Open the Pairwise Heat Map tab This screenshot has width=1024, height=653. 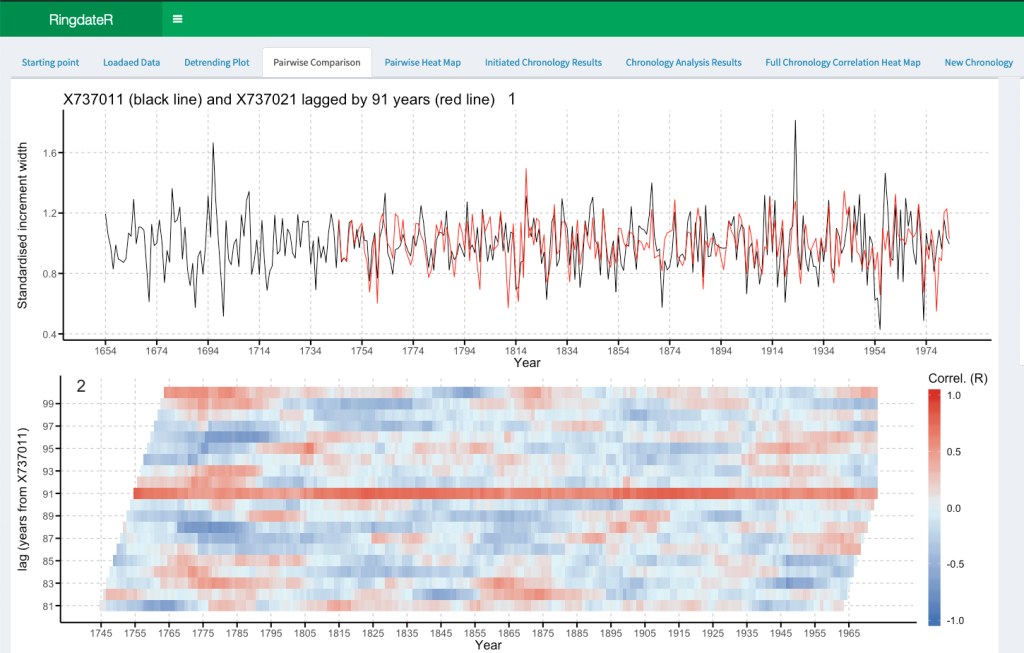422,62
